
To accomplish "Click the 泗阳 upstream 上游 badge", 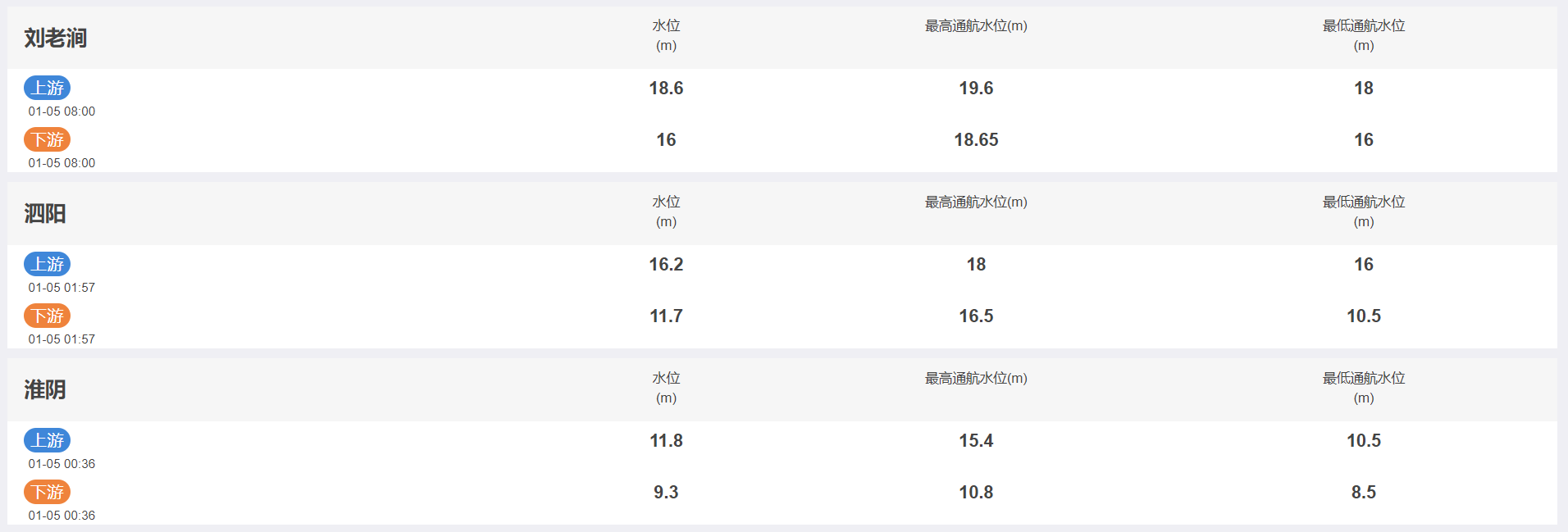I will (47, 264).
